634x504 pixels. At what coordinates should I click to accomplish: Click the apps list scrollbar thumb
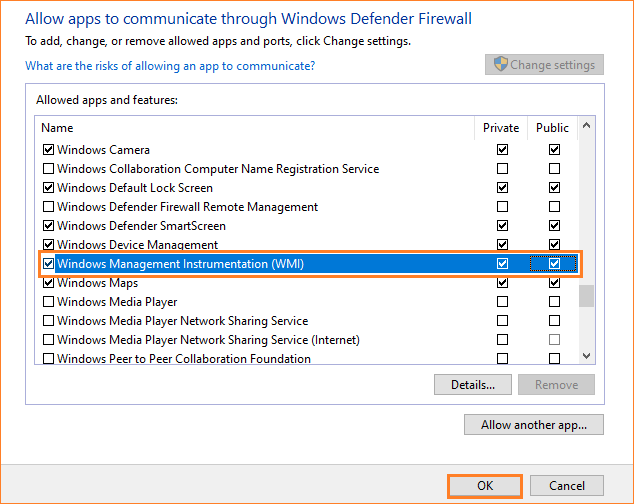point(586,296)
